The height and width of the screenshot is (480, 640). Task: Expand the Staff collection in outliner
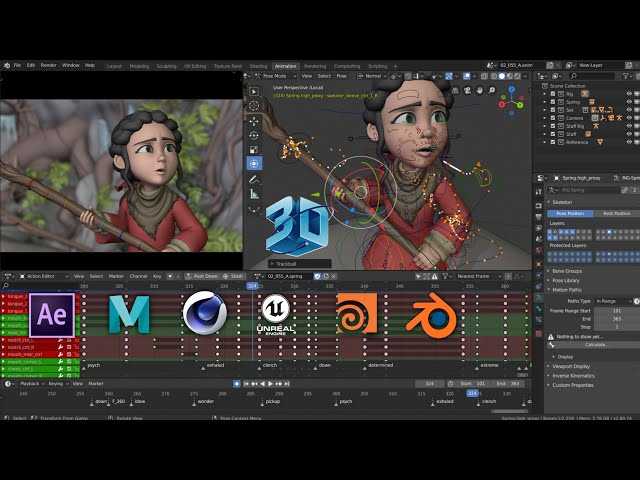click(544, 134)
